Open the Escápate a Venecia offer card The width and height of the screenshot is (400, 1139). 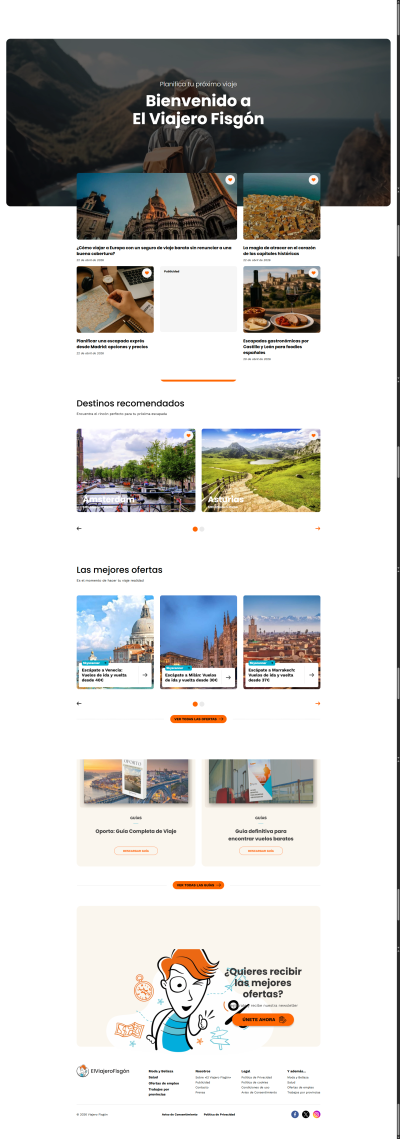115,641
